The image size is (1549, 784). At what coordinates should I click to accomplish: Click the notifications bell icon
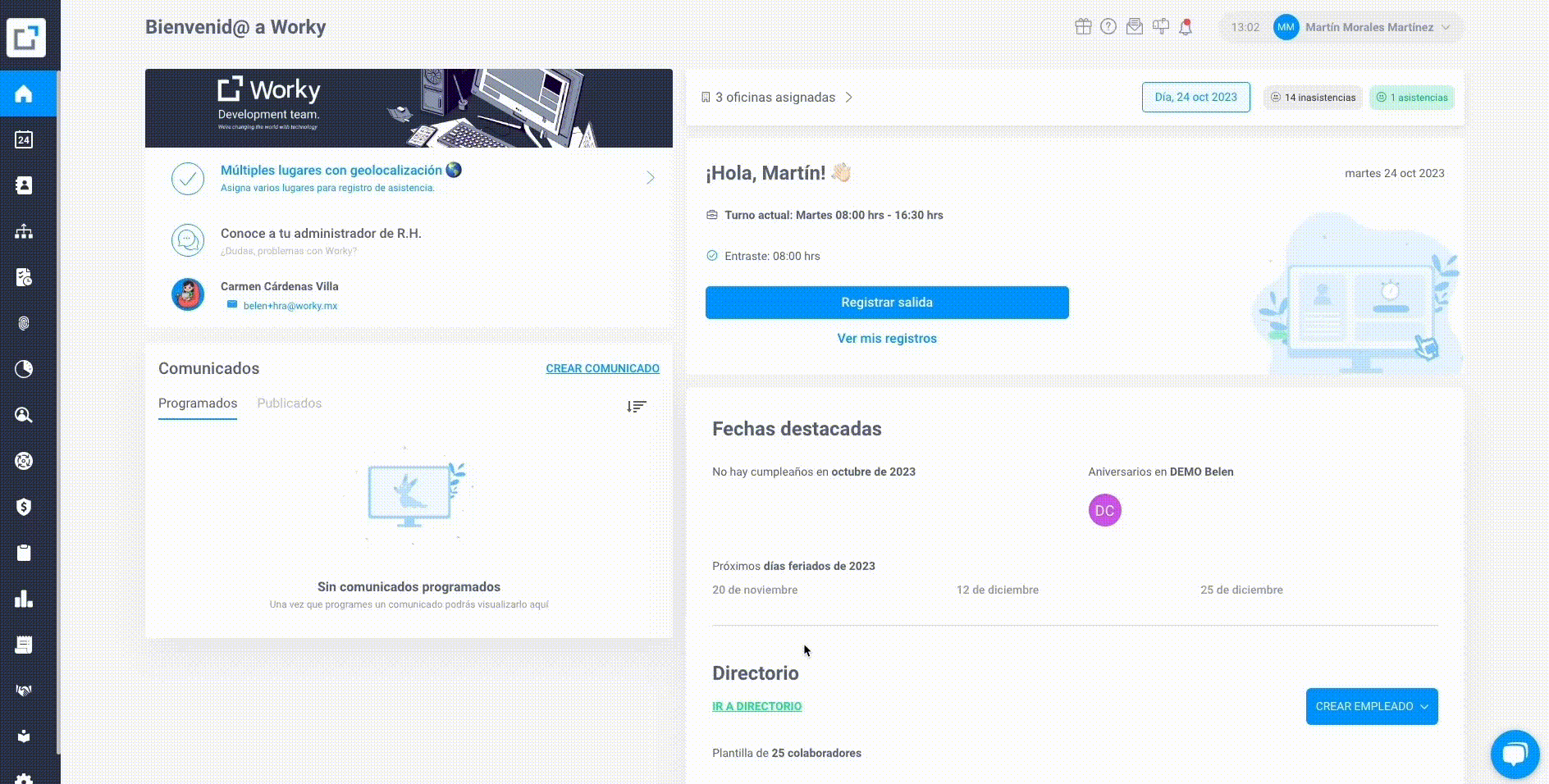pyautogui.click(x=1186, y=27)
